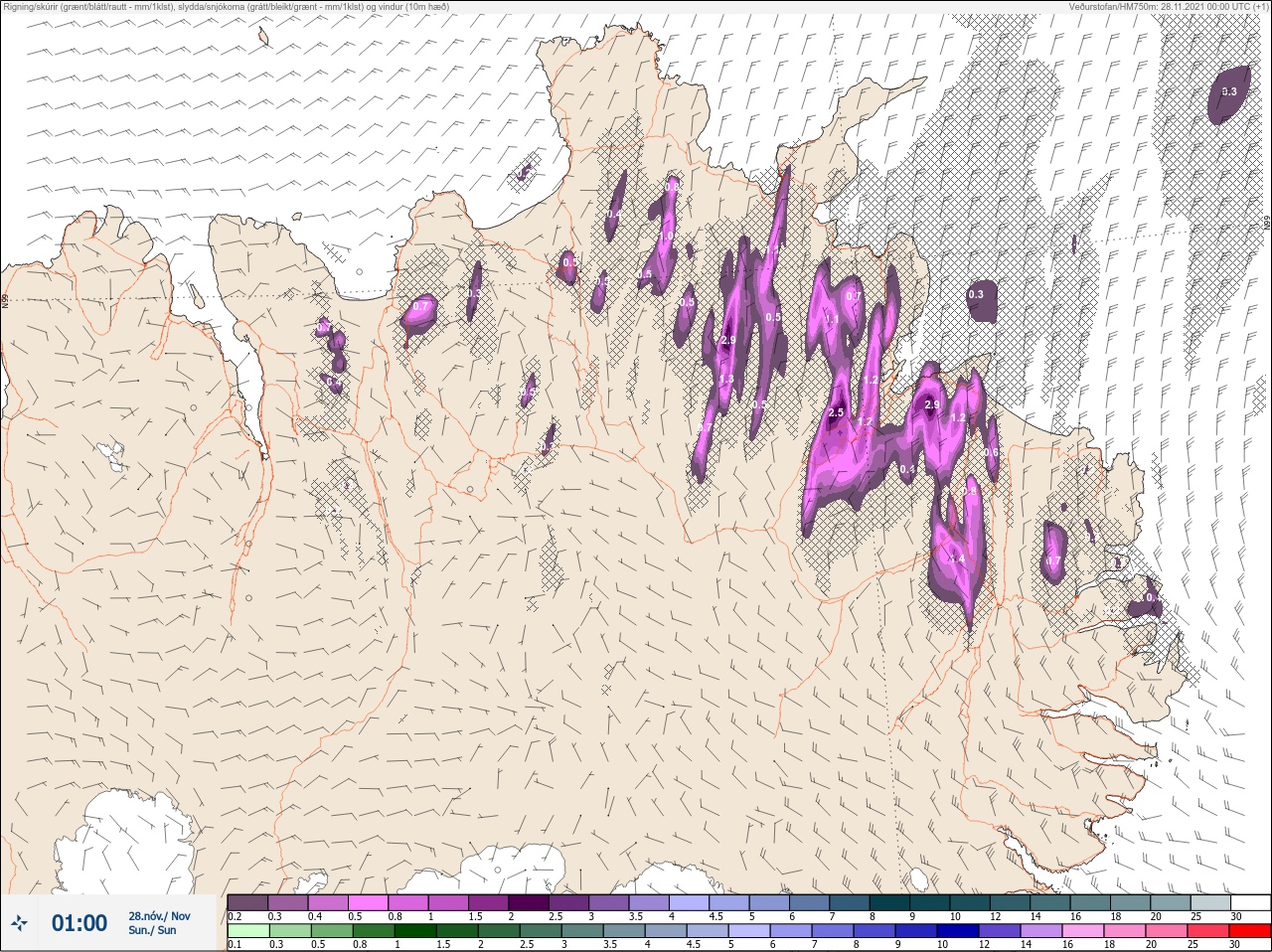Click the 0.3 label in the offshore top-right blob
1272x952 pixels.
click(1229, 91)
